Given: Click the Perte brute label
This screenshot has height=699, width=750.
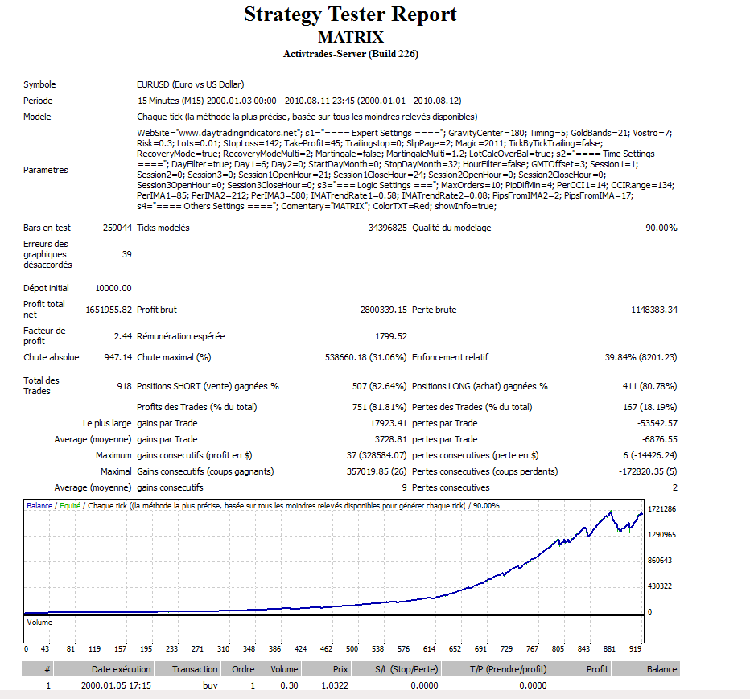Looking at the screenshot, I should [x=434, y=310].
